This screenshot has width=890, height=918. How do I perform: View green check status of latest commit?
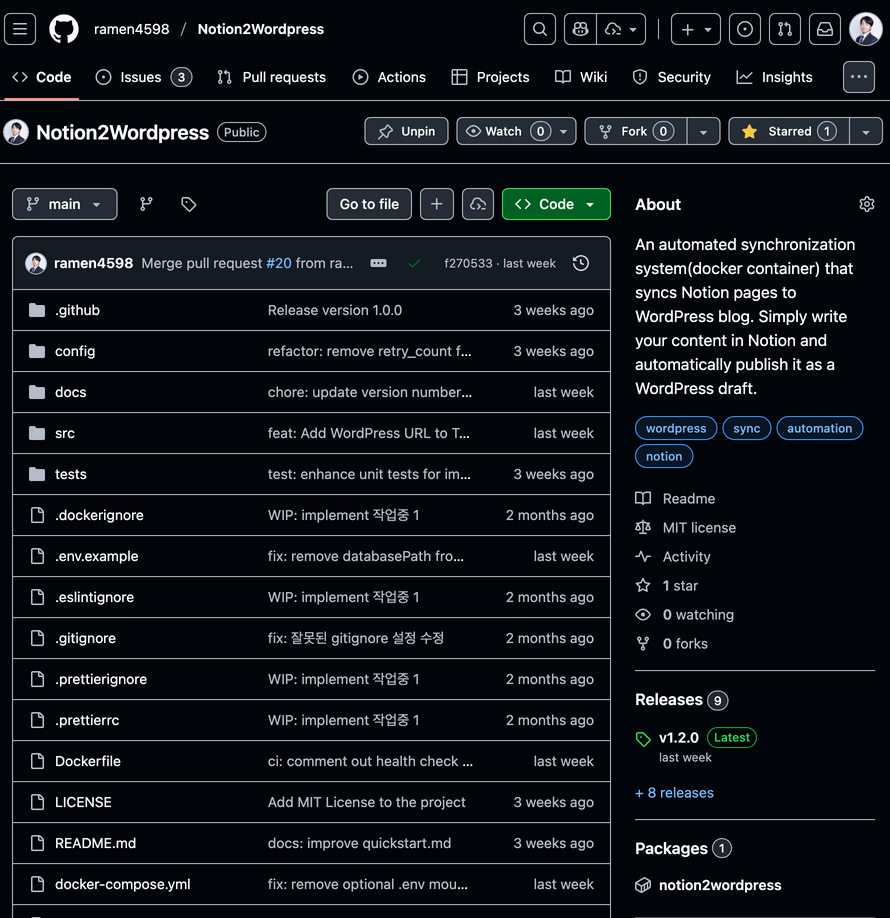[x=415, y=263]
